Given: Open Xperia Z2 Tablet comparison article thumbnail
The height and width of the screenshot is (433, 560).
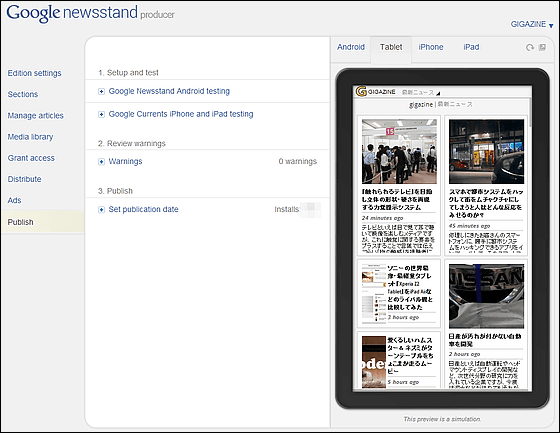Looking at the screenshot, I should tap(374, 293).
